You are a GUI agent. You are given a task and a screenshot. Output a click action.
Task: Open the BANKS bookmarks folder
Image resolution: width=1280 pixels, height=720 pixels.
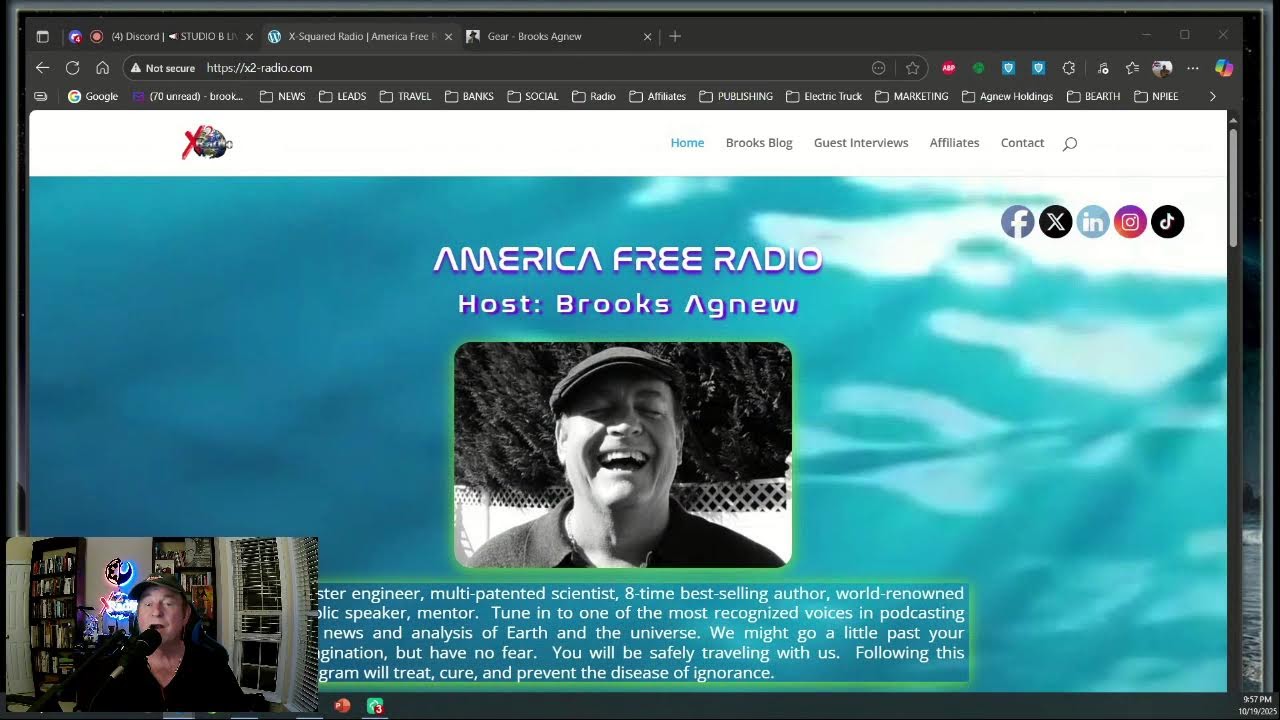click(469, 96)
